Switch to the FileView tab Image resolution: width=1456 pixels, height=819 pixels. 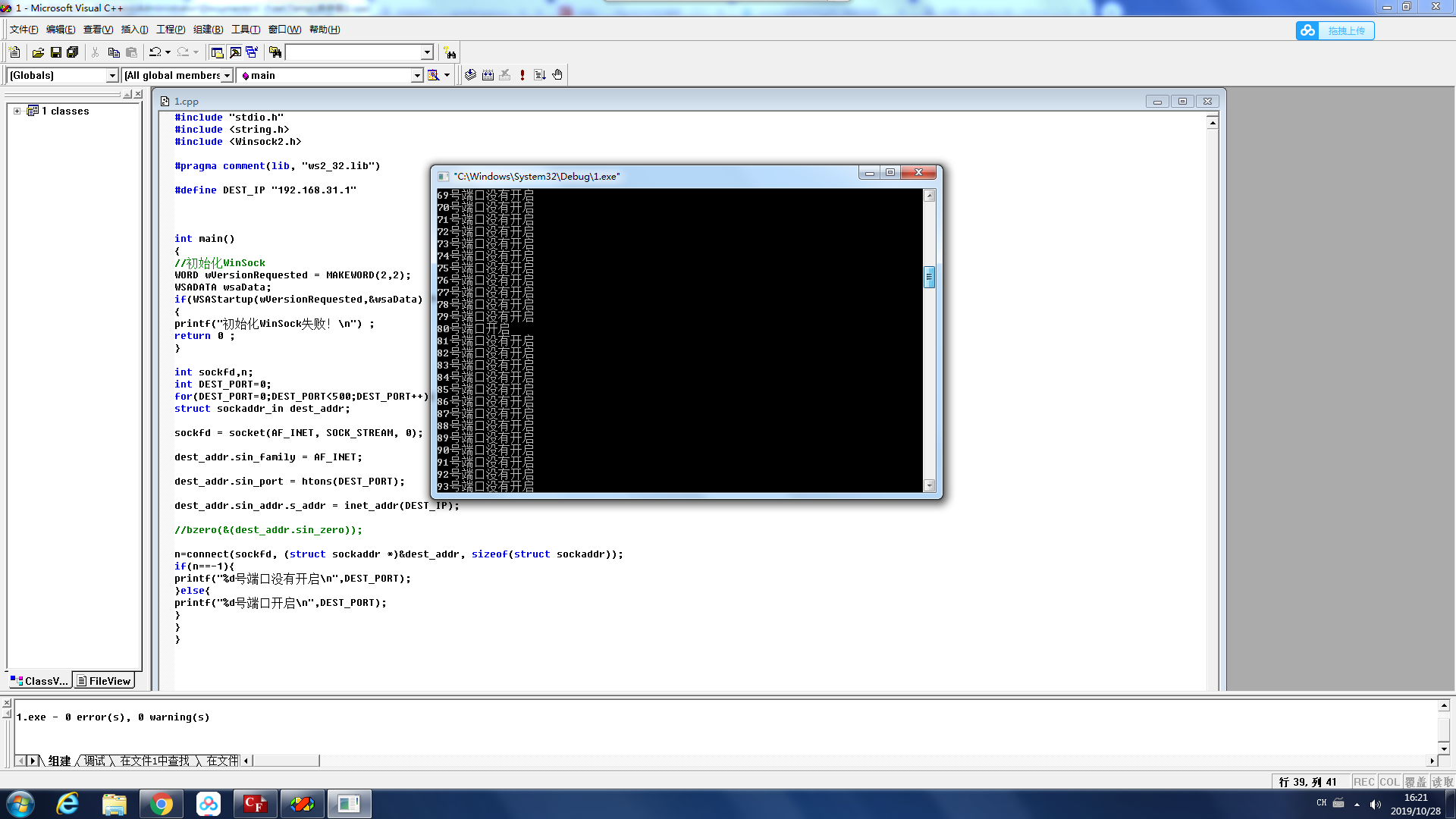point(104,681)
